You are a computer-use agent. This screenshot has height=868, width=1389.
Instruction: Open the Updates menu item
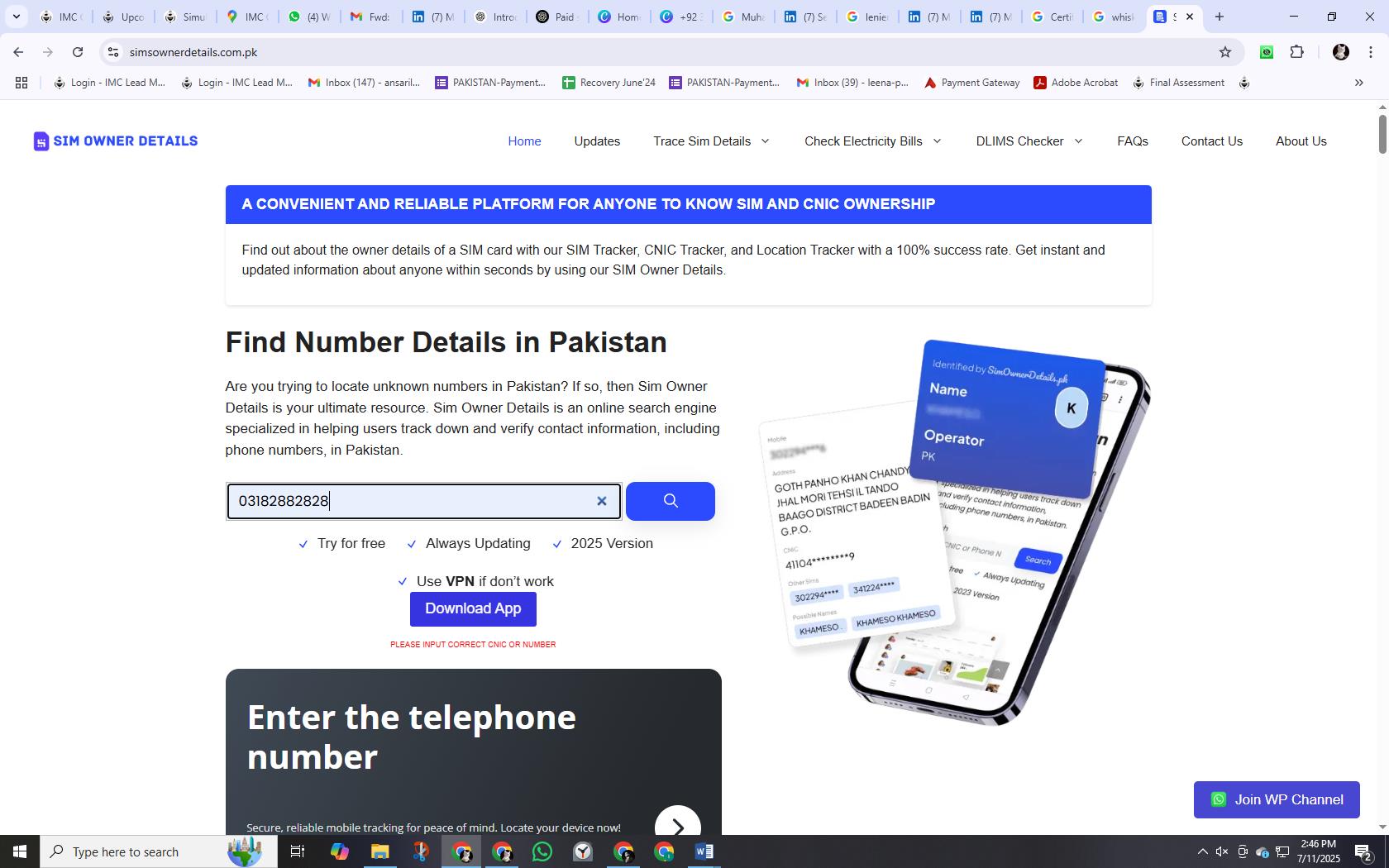597,141
